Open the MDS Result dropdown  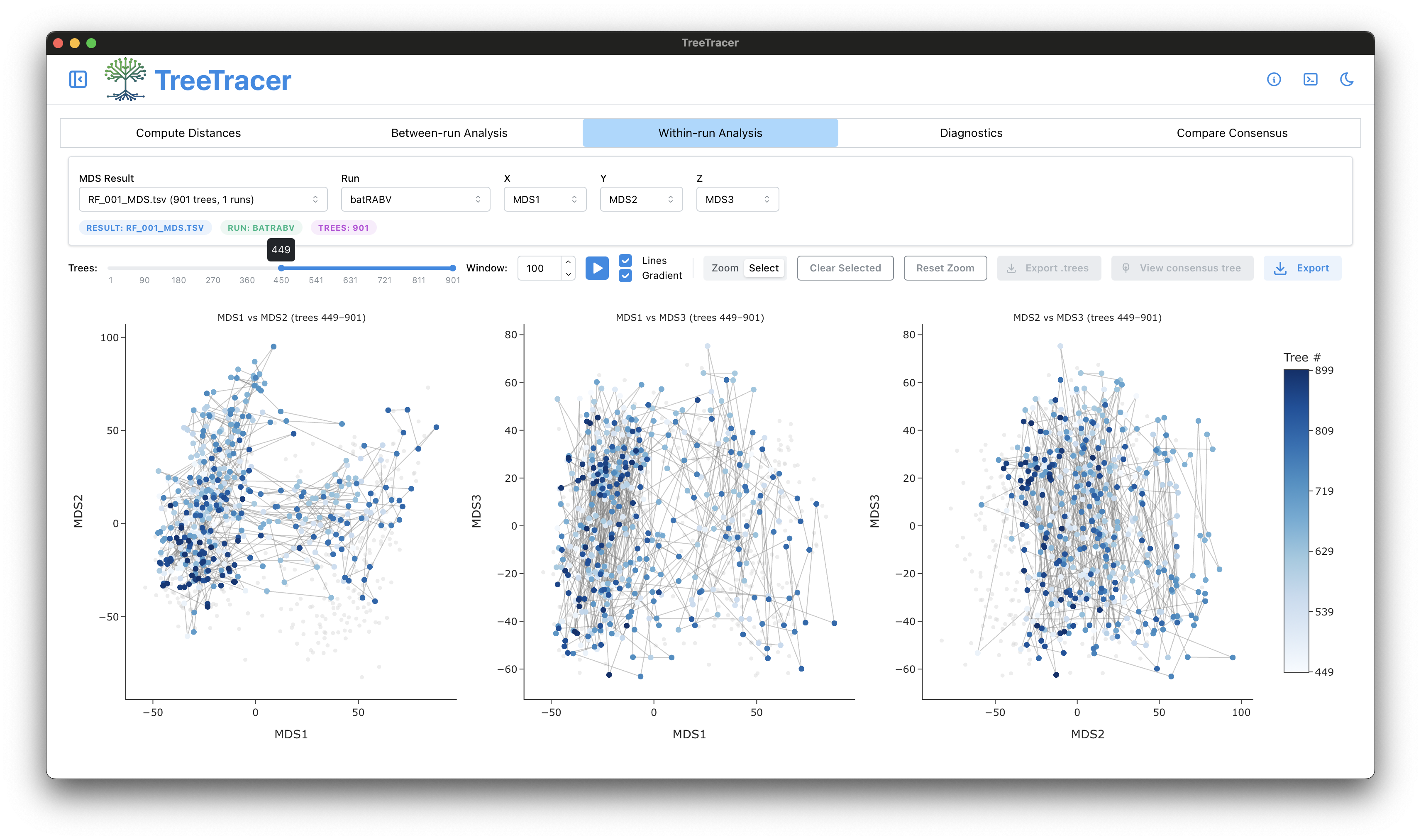point(203,199)
